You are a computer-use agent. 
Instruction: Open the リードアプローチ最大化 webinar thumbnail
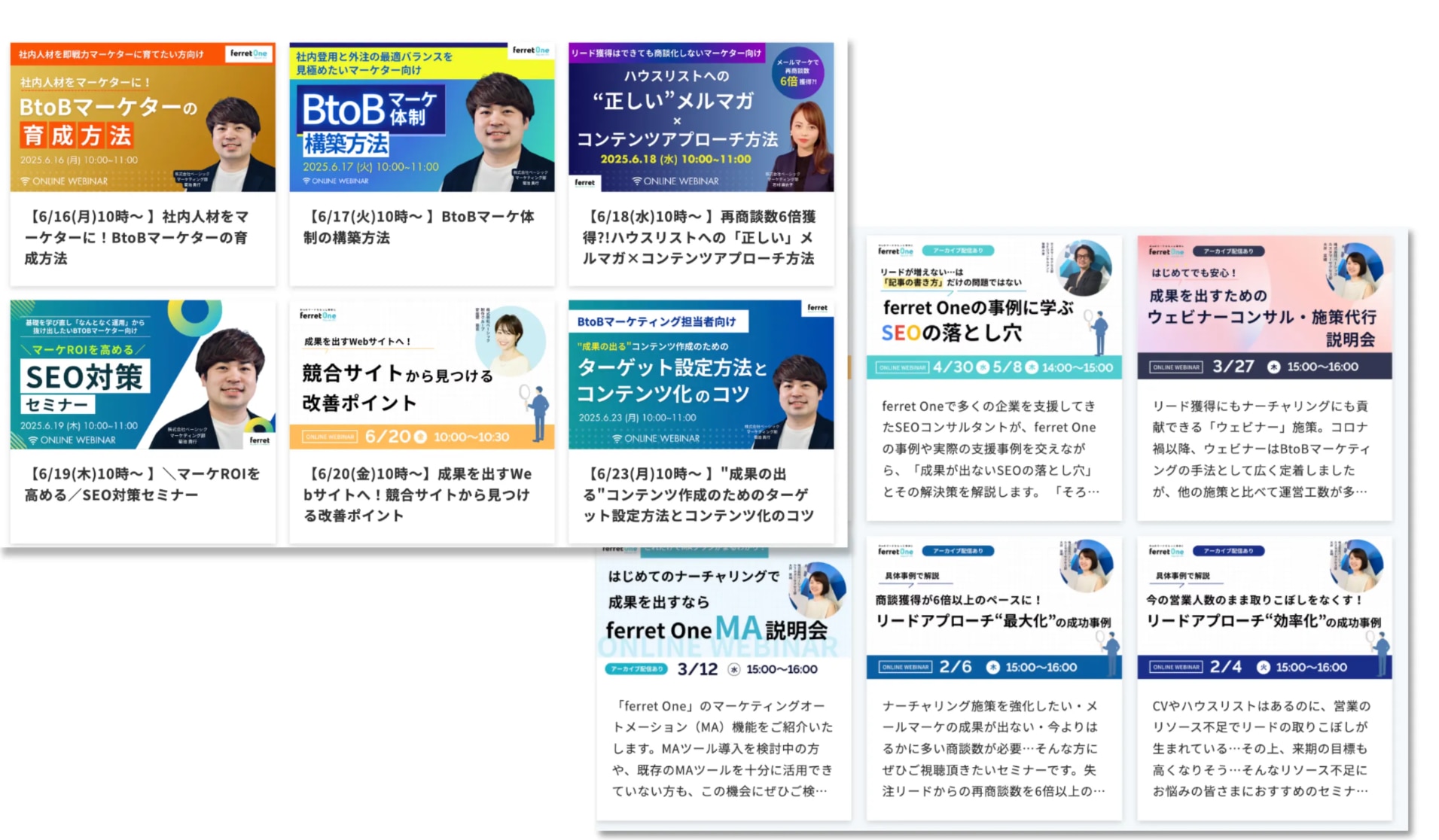pos(994,607)
